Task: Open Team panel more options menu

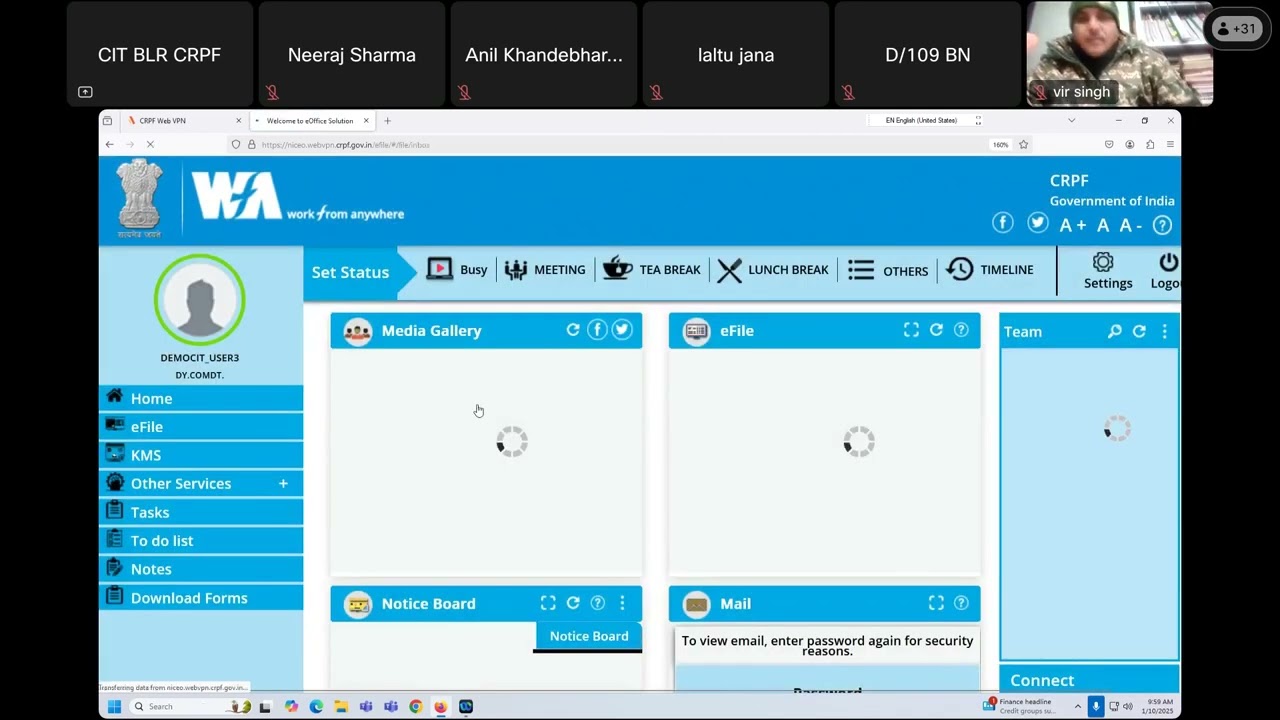Action: (x=1164, y=331)
